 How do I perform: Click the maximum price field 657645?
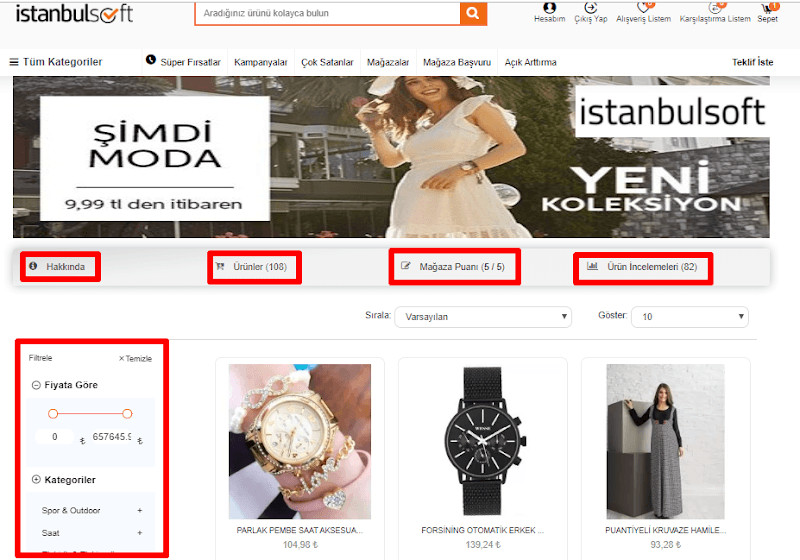pos(111,437)
